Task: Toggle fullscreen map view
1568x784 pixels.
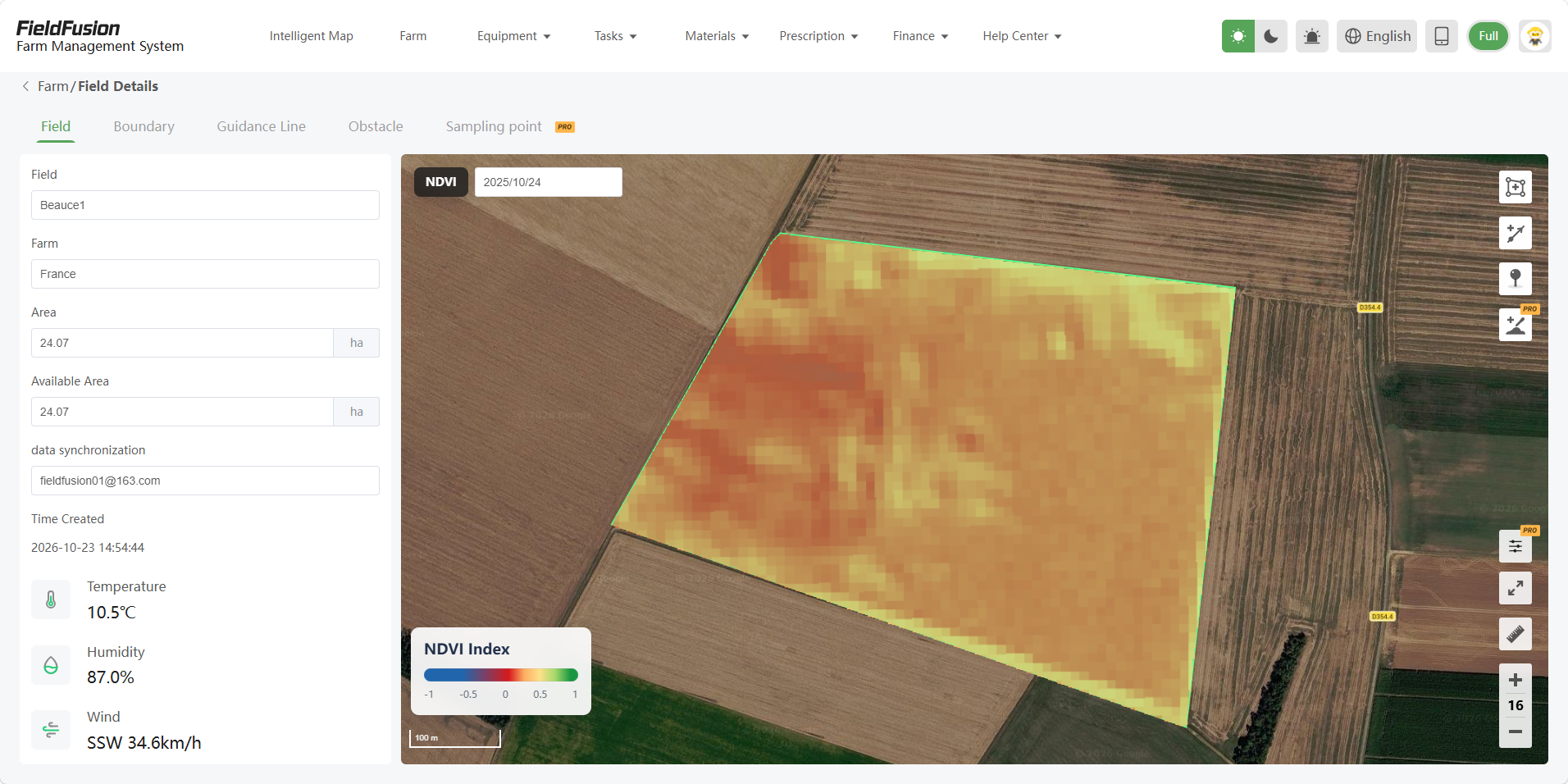Action: coord(1515,588)
